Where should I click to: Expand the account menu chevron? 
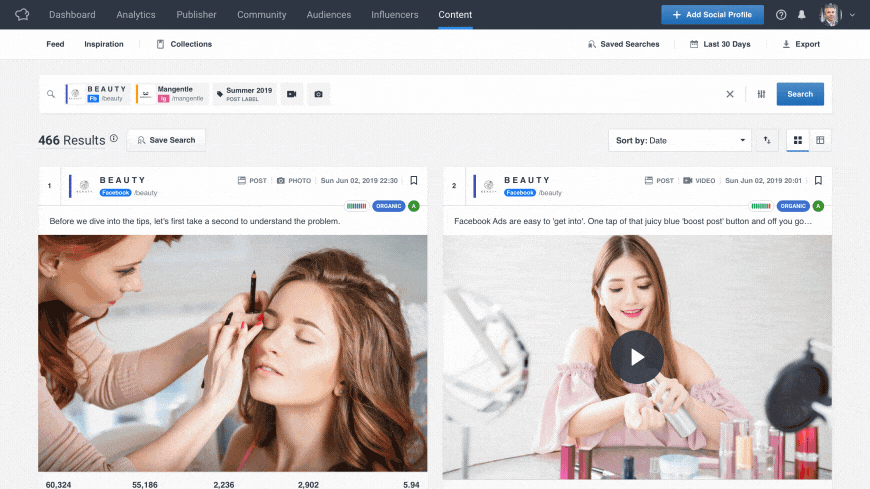[x=852, y=15]
